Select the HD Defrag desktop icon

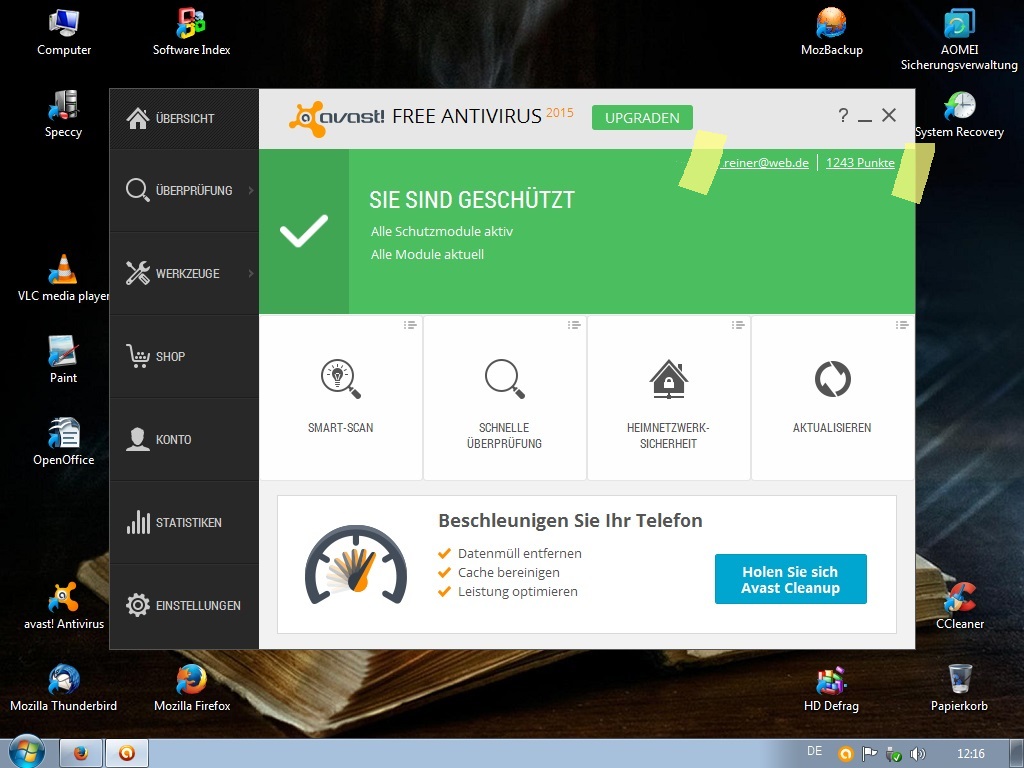(831, 688)
